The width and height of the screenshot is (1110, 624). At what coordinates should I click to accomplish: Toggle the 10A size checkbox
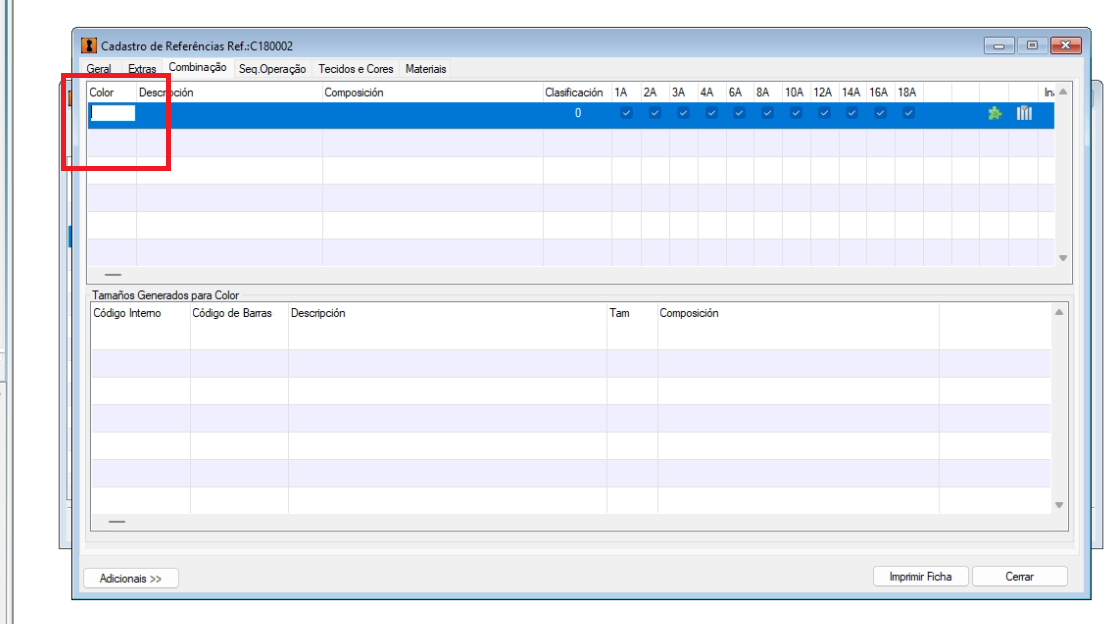796,113
